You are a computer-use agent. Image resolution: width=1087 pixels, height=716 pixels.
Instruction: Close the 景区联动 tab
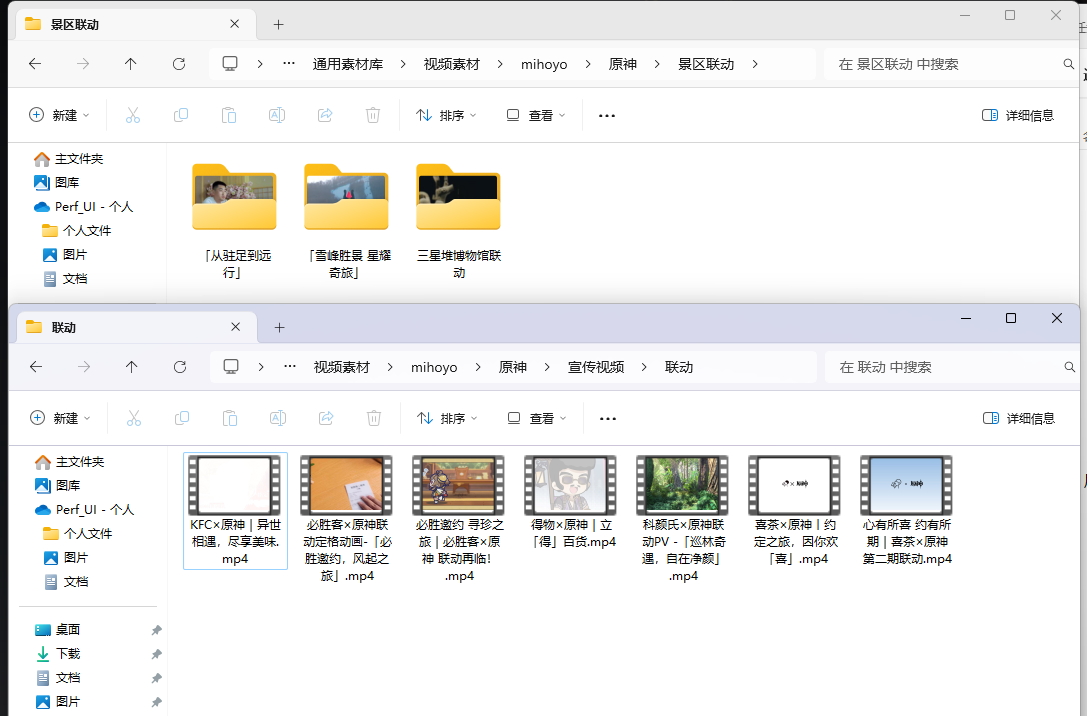click(x=234, y=24)
